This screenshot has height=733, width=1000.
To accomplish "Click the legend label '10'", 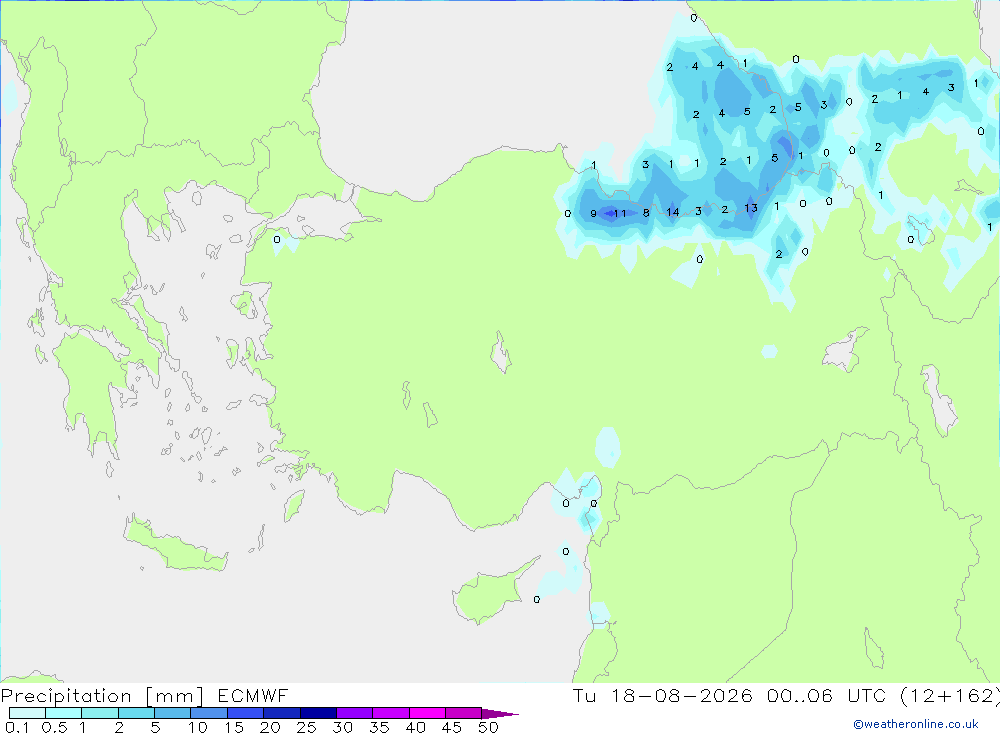I will (x=198, y=727).
